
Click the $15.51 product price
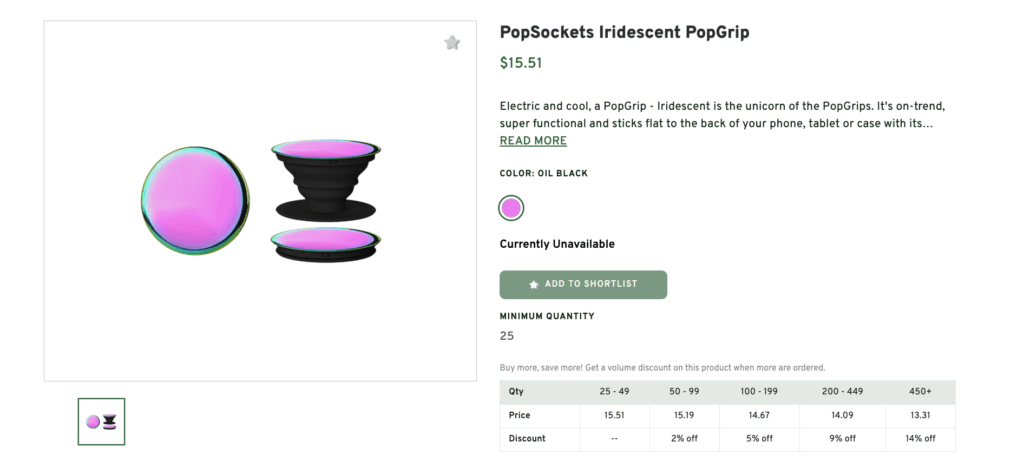(x=520, y=63)
